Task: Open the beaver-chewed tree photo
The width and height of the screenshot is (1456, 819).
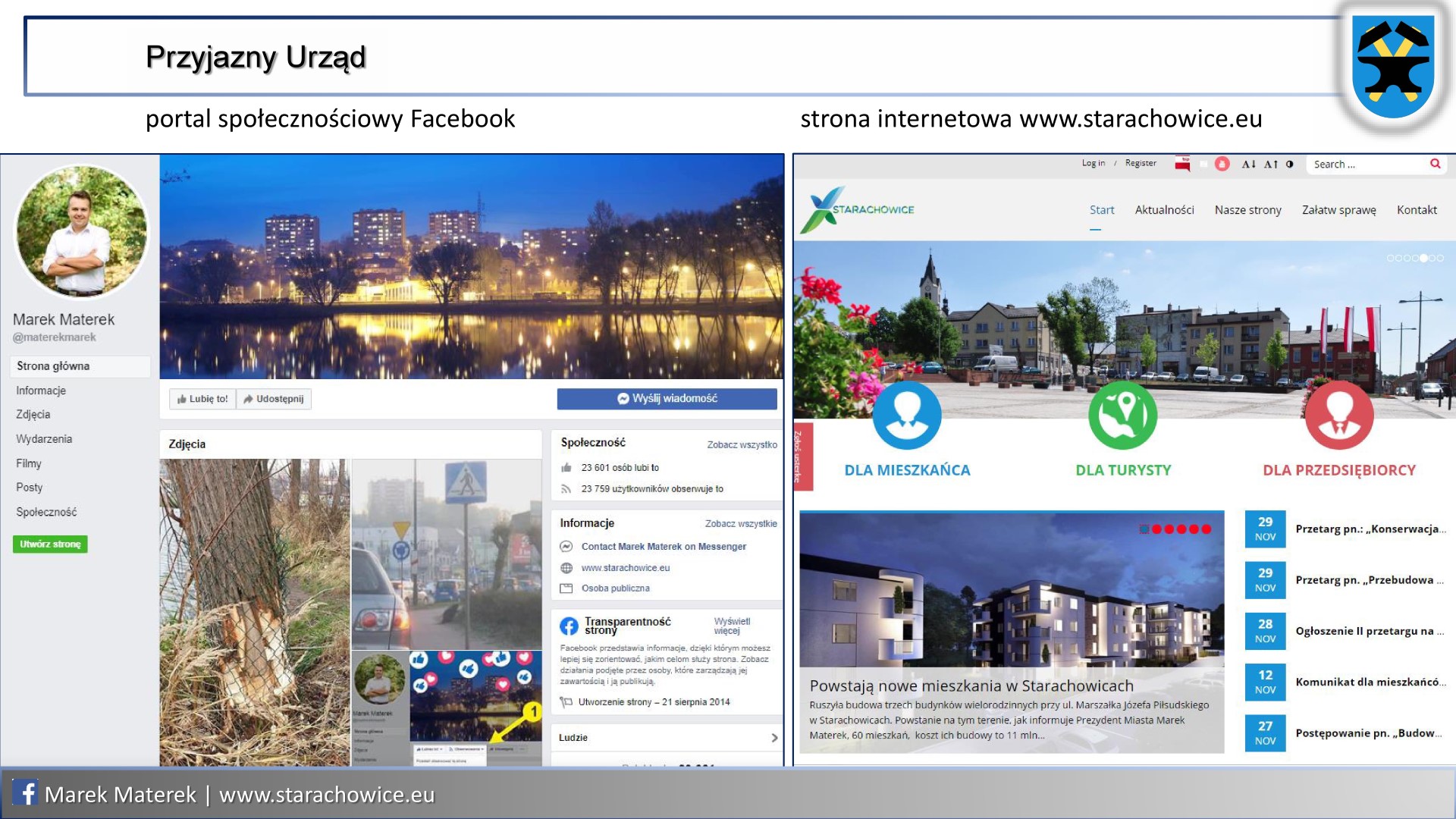Action: tap(254, 612)
